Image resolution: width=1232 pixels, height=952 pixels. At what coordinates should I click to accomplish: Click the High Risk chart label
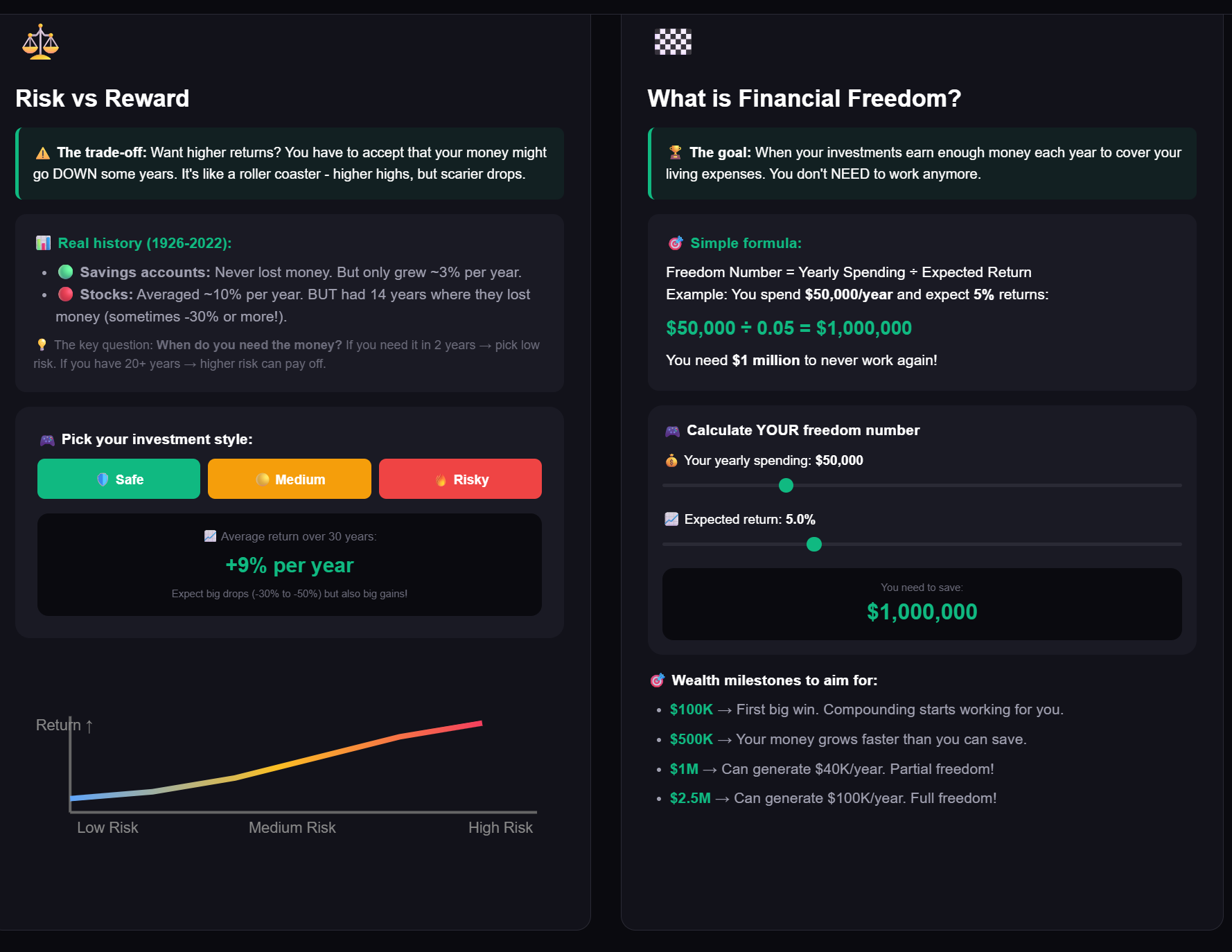500,827
